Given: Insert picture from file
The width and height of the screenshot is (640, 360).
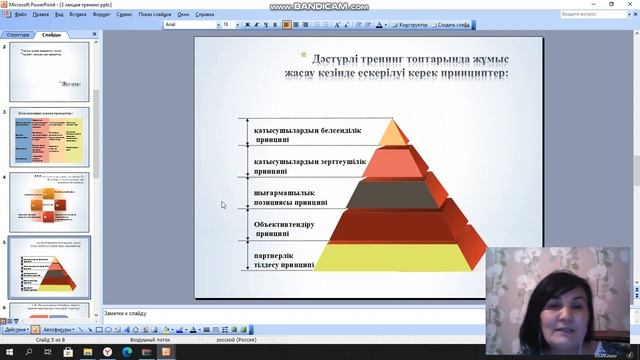Looking at the screenshot, I should click(154, 330).
